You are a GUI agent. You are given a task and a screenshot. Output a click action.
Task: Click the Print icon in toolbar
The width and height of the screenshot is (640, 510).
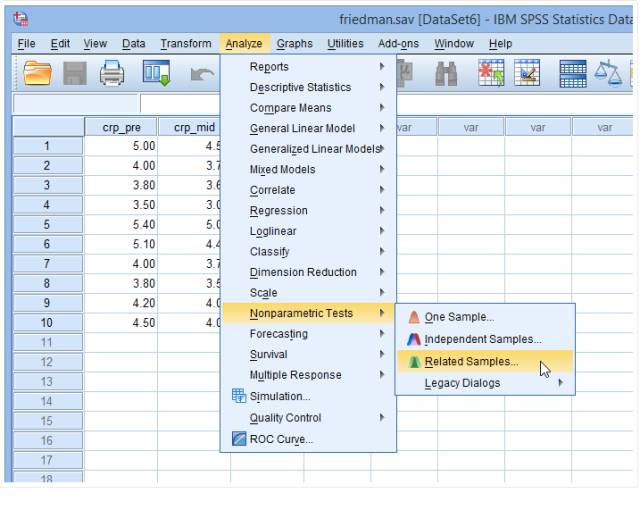(x=112, y=73)
